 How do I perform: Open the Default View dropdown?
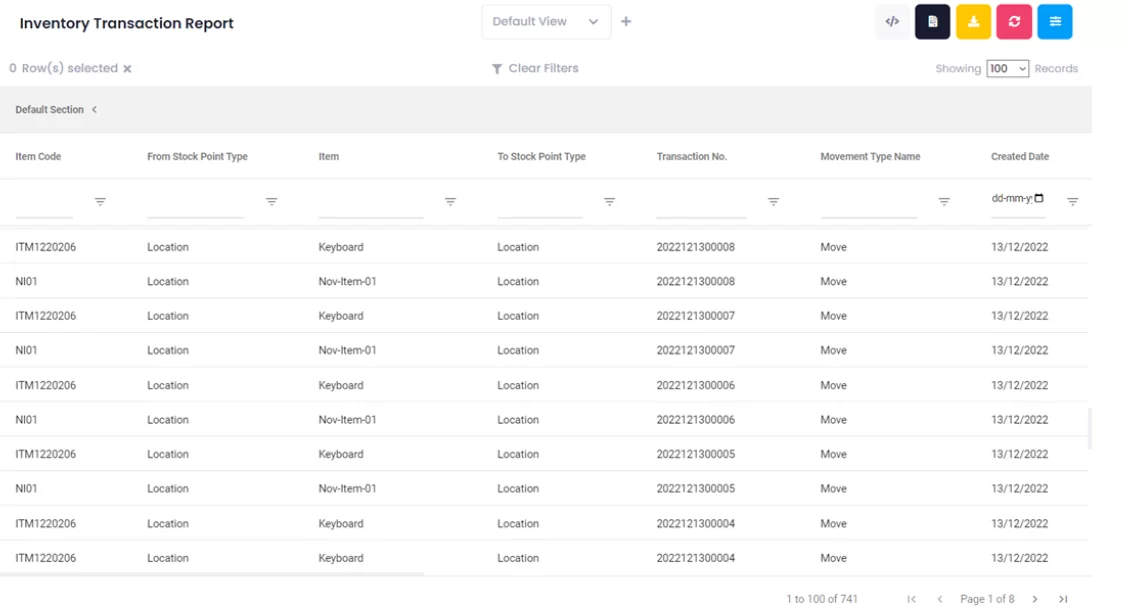tap(546, 22)
